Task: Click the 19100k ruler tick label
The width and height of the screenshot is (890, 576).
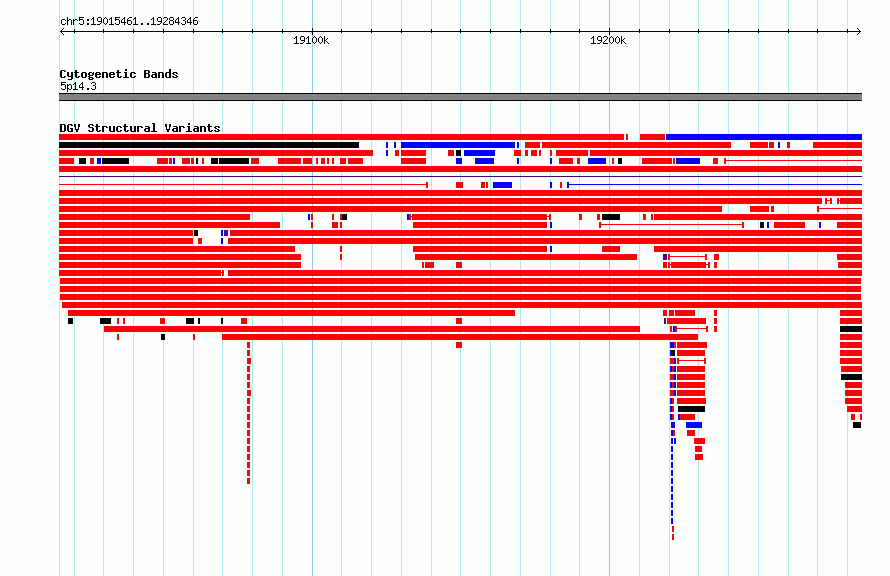Action: coord(311,40)
